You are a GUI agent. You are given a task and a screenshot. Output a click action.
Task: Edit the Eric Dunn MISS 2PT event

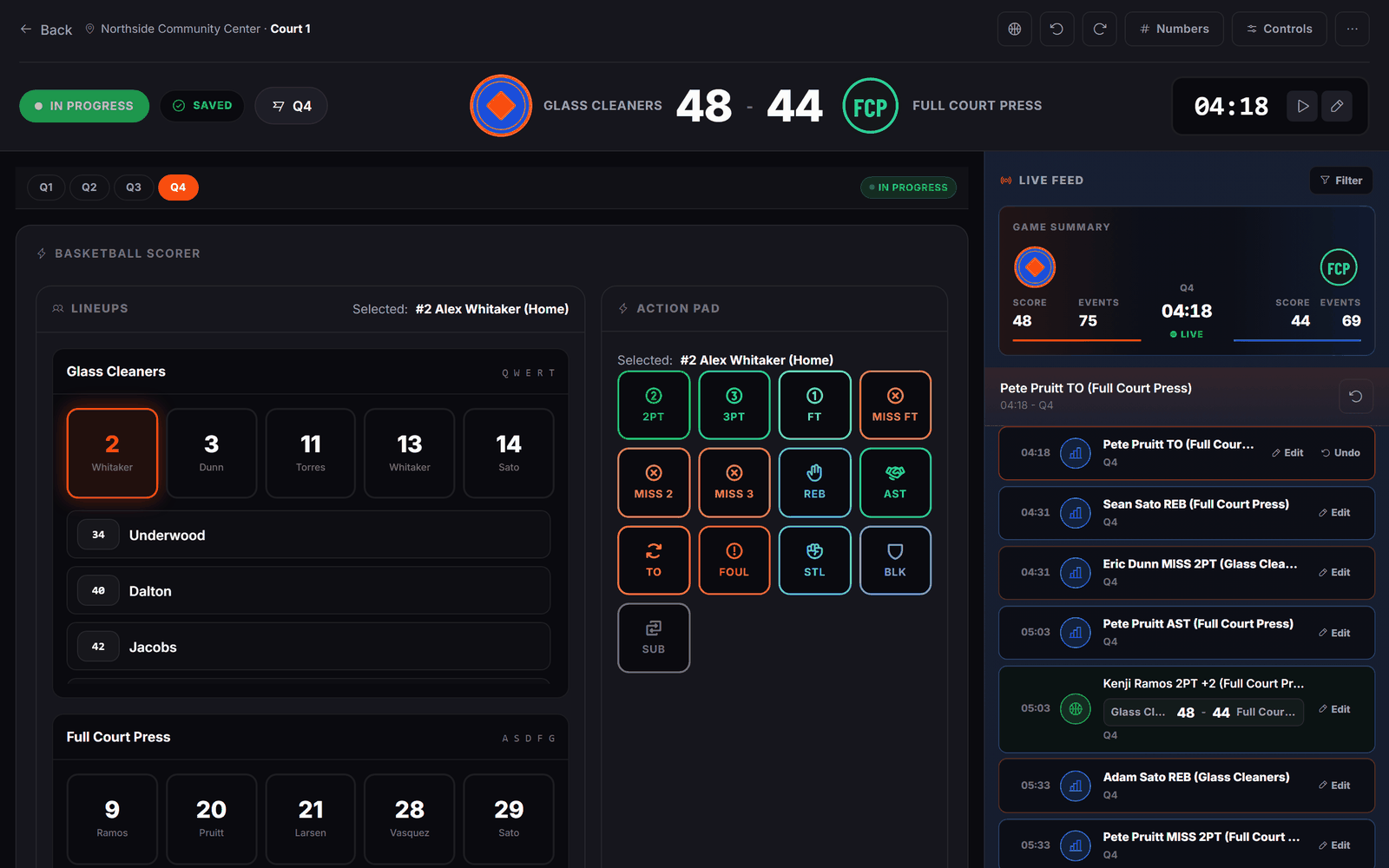coord(1334,573)
